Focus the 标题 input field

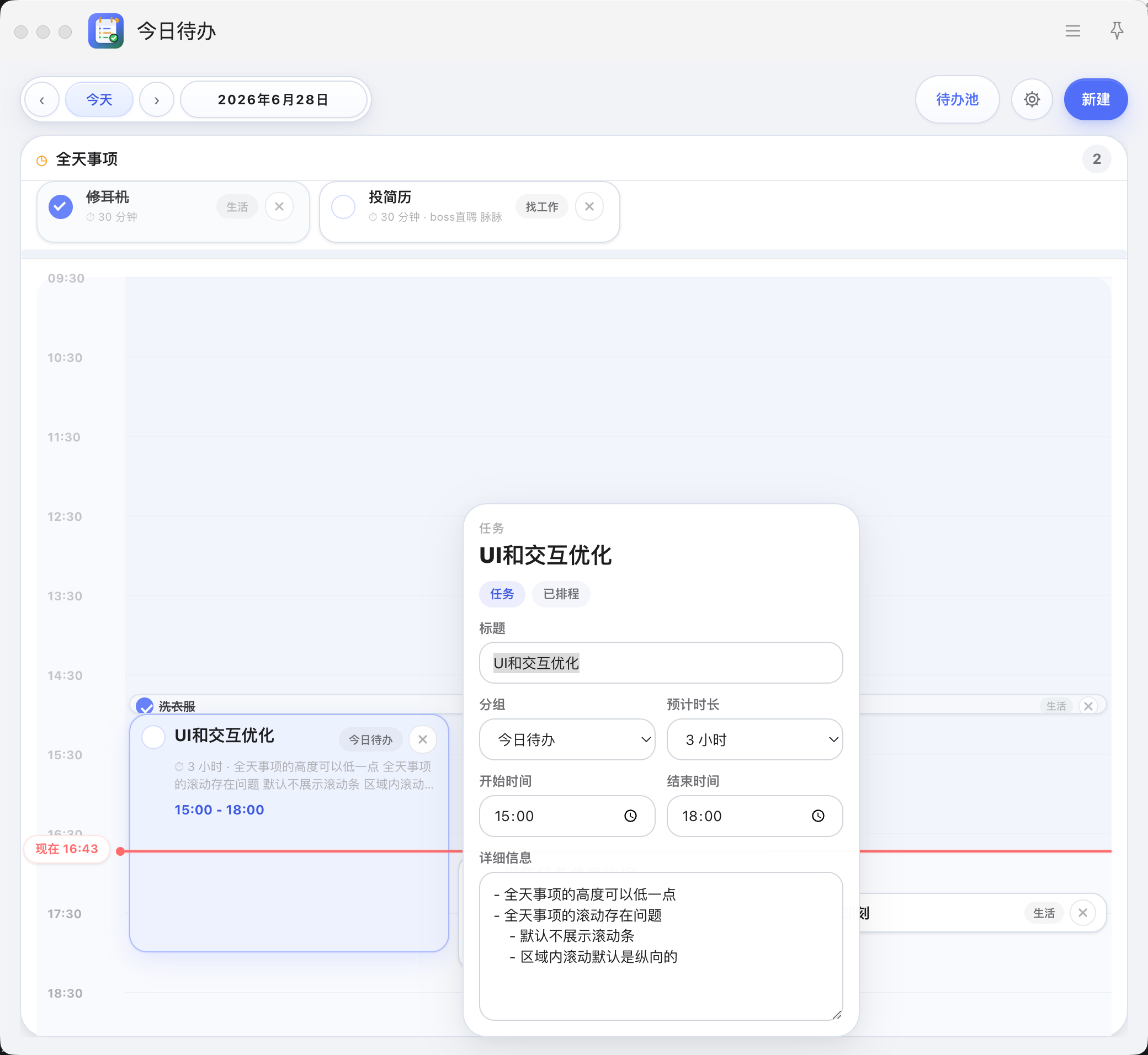(x=661, y=663)
